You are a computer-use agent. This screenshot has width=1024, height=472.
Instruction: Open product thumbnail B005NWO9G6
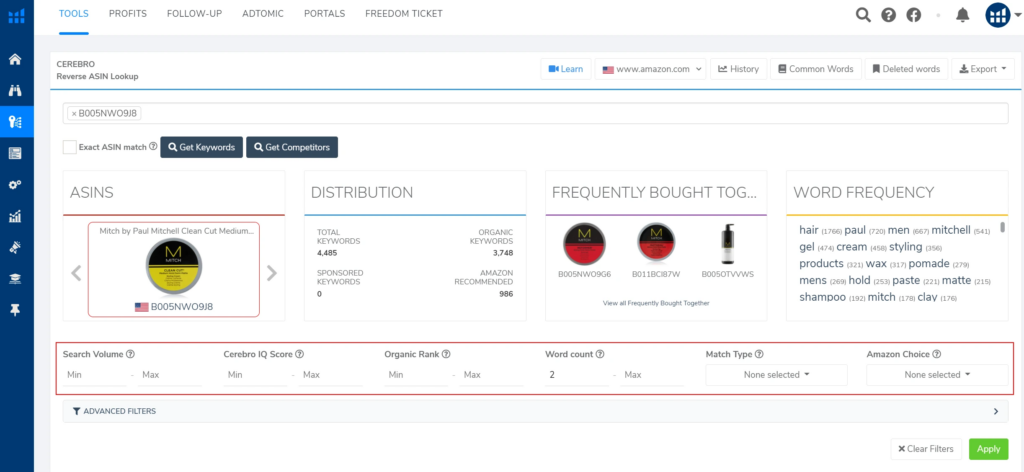(x=584, y=244)
